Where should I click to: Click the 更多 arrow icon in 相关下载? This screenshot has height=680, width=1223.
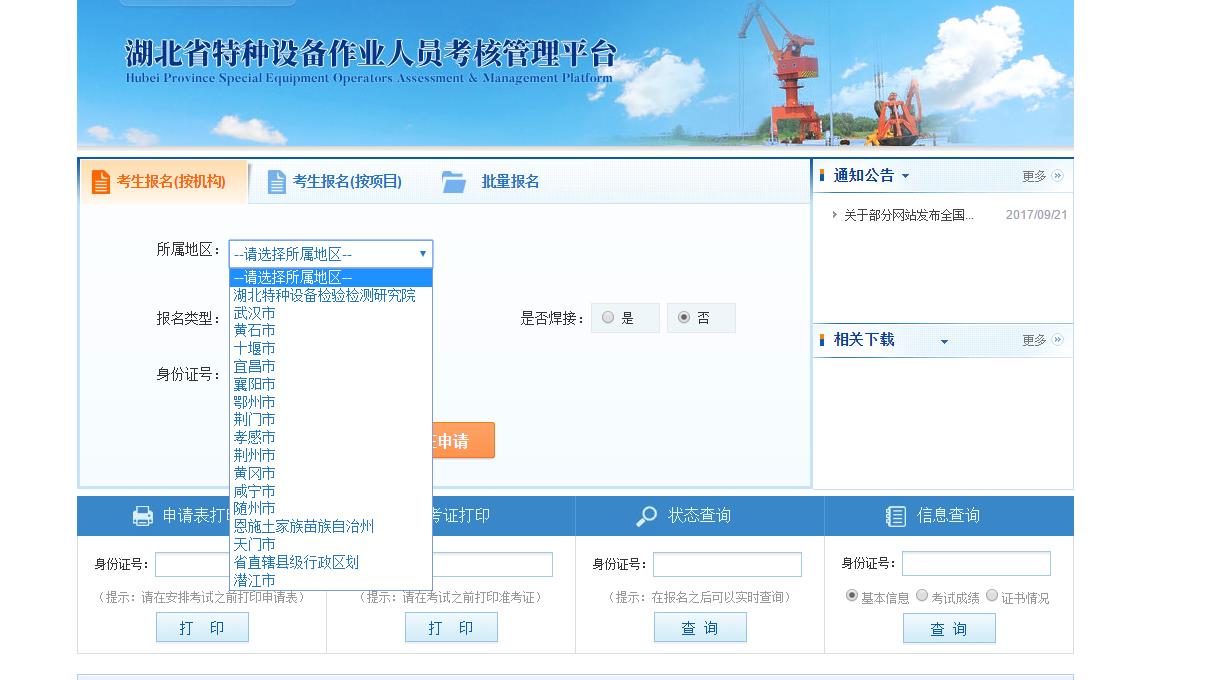[x=1057, y=340]
